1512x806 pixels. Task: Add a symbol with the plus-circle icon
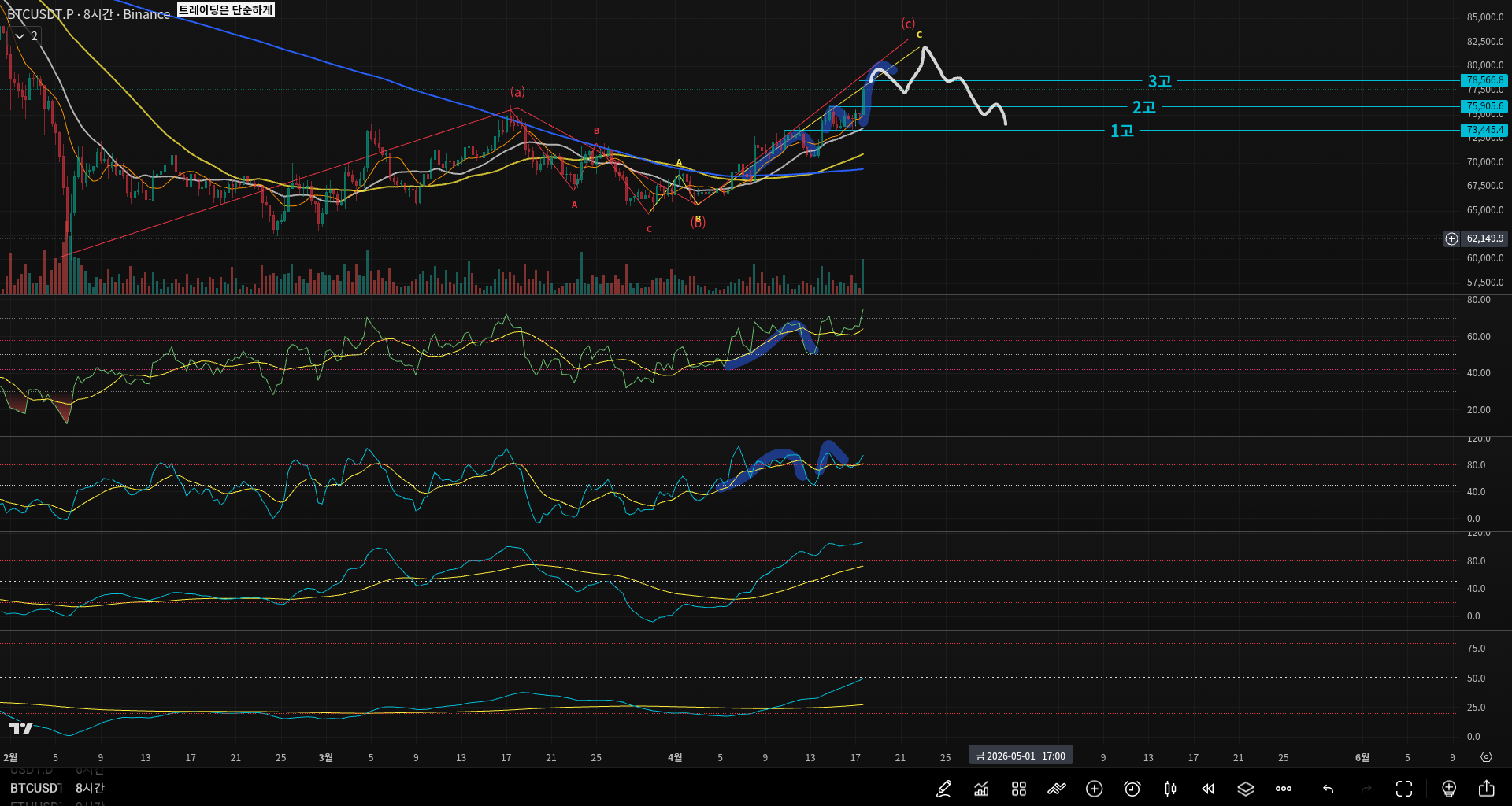click(1095, 789)
